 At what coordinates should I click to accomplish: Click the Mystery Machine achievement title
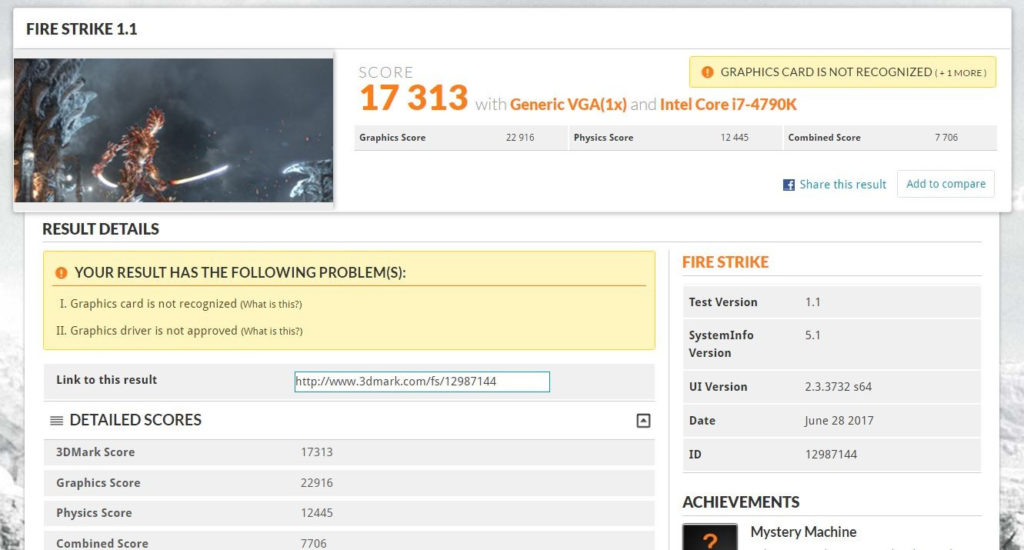(x=803, y=532)
